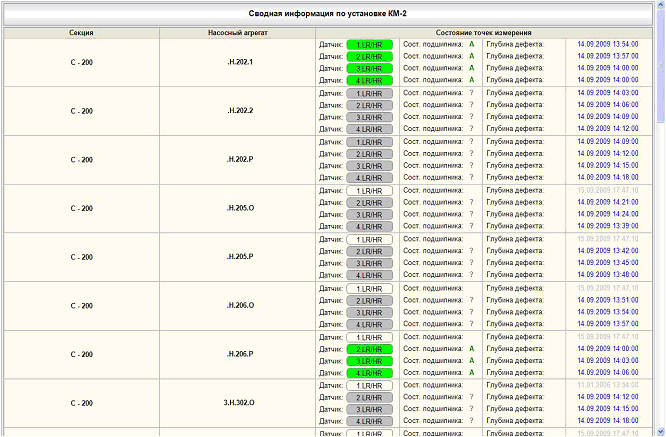The width and height of the screenshot is (666, 437).
Task: Click sensor 4.LR/HR button for pump .H.202.1
Action: click(369, 80)
